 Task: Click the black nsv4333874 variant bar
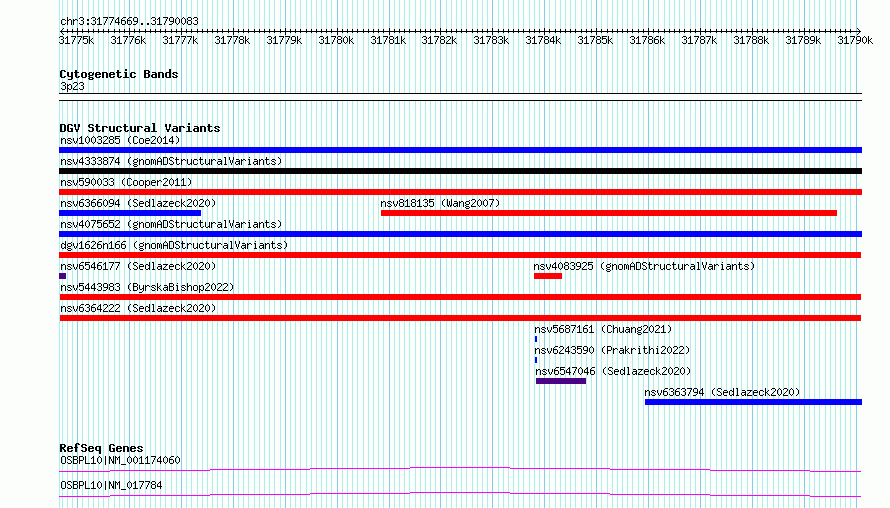(460, 171)
